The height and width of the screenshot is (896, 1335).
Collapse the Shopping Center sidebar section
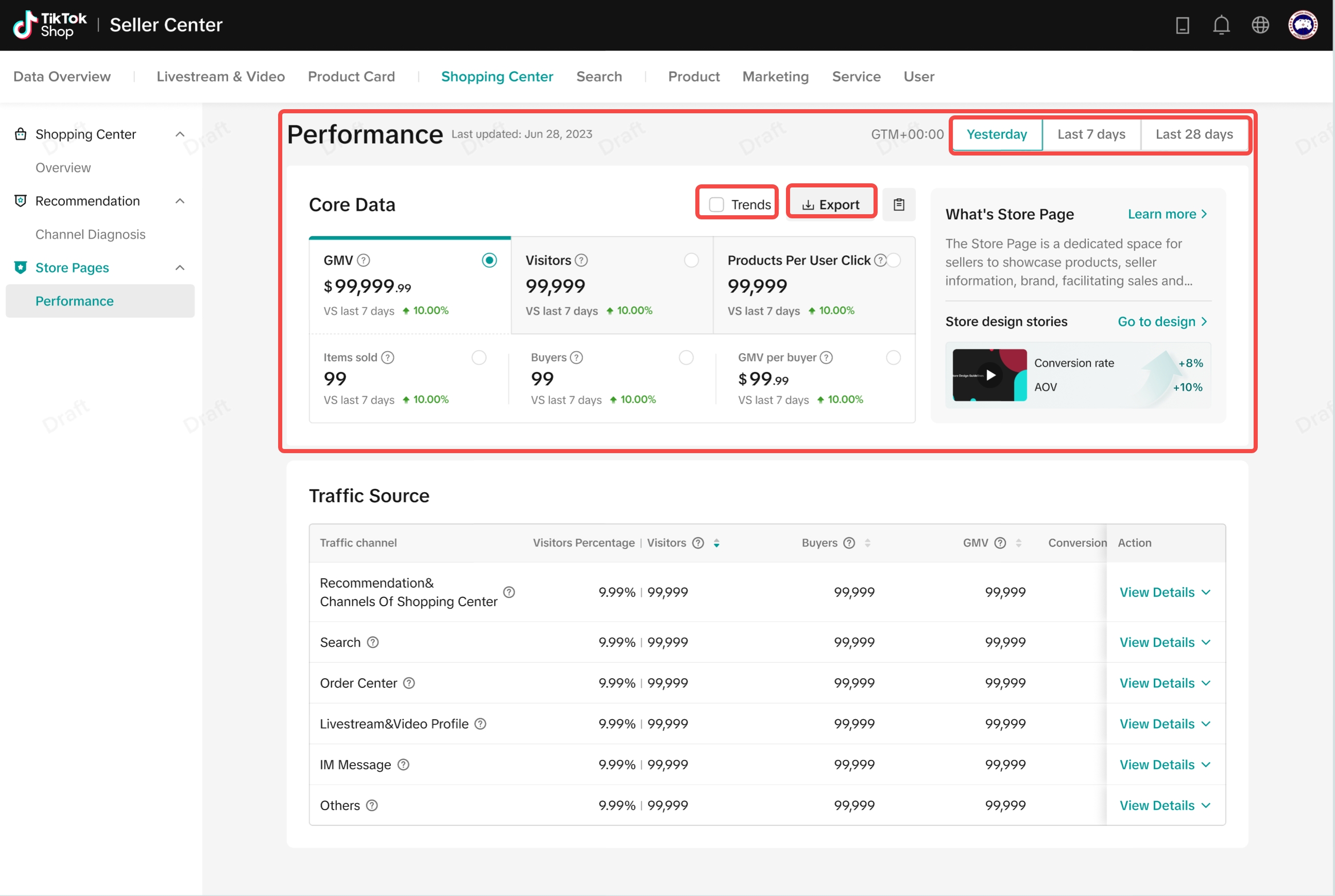(180, 134)
